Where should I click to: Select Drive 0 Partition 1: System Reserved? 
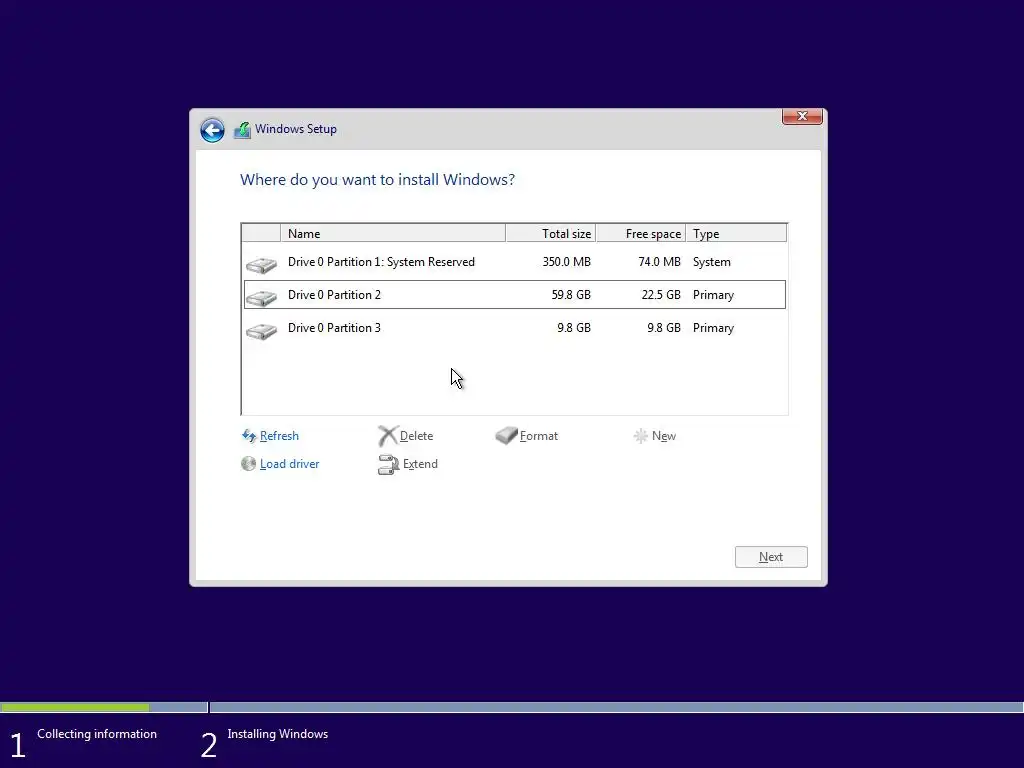tap(515, 262)
